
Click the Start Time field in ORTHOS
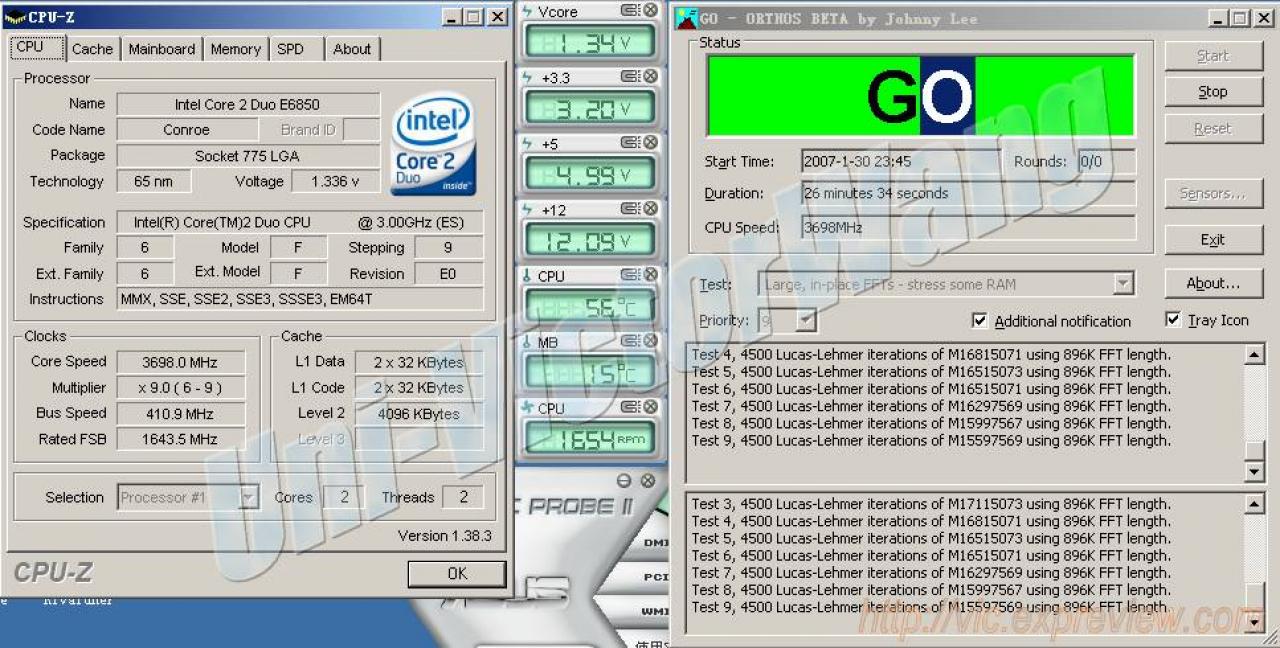pos(900,161)
